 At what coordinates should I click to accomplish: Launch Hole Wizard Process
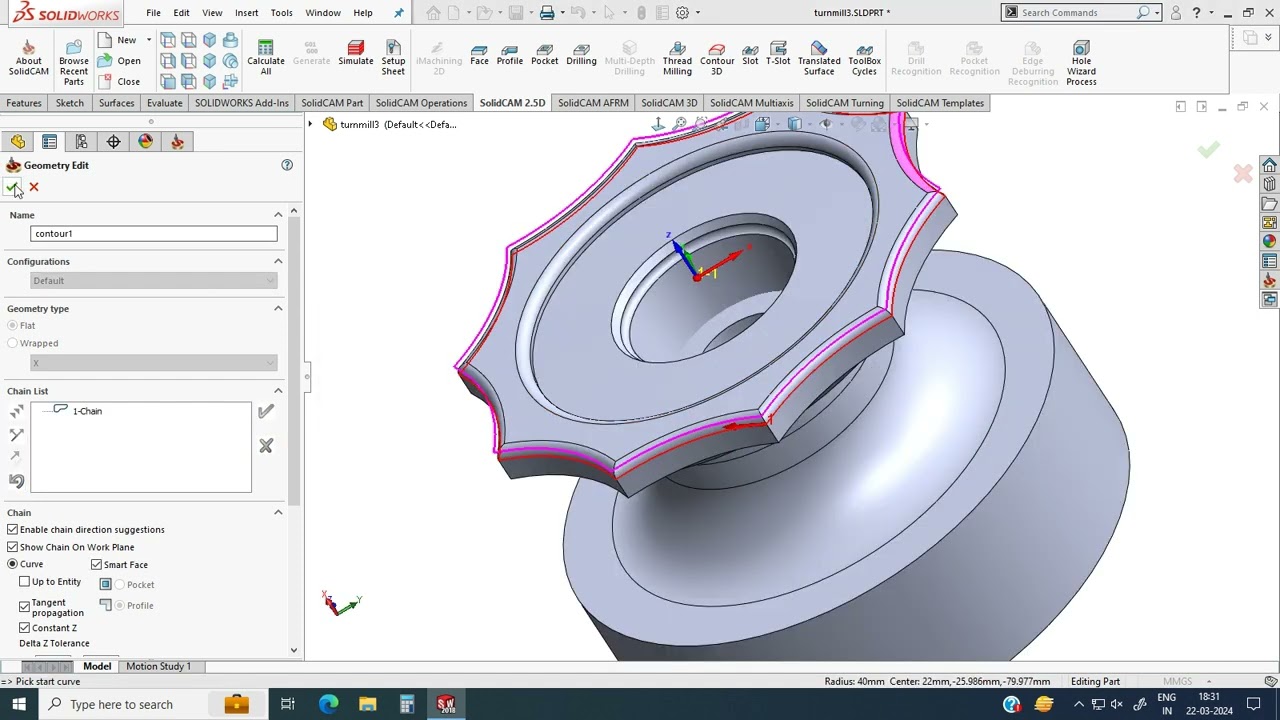click(1081, 63)
